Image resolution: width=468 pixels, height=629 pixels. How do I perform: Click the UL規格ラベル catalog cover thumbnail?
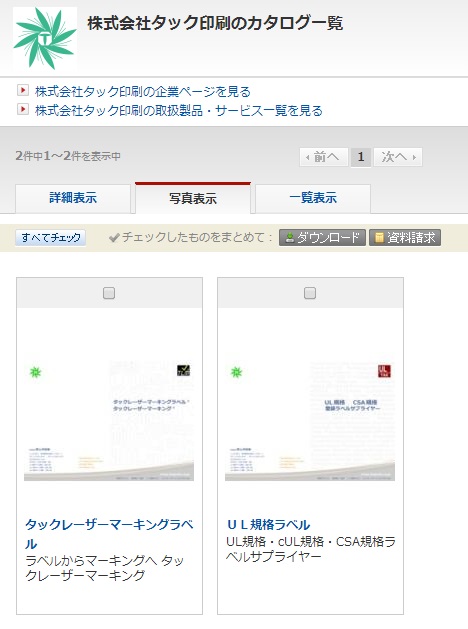pos(310,418)
